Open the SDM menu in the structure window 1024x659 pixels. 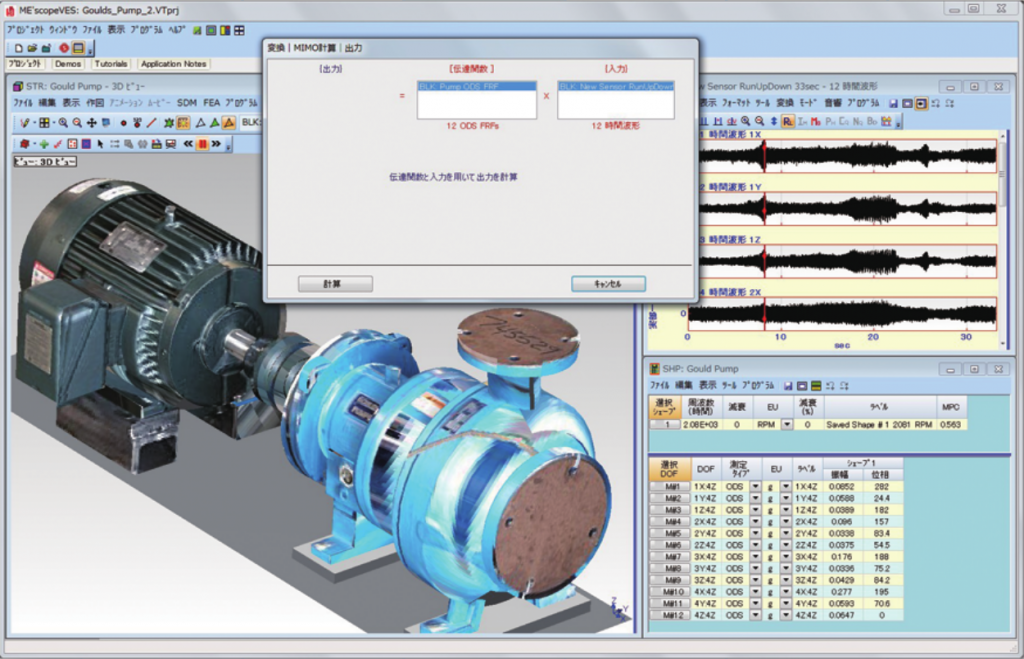187,103
